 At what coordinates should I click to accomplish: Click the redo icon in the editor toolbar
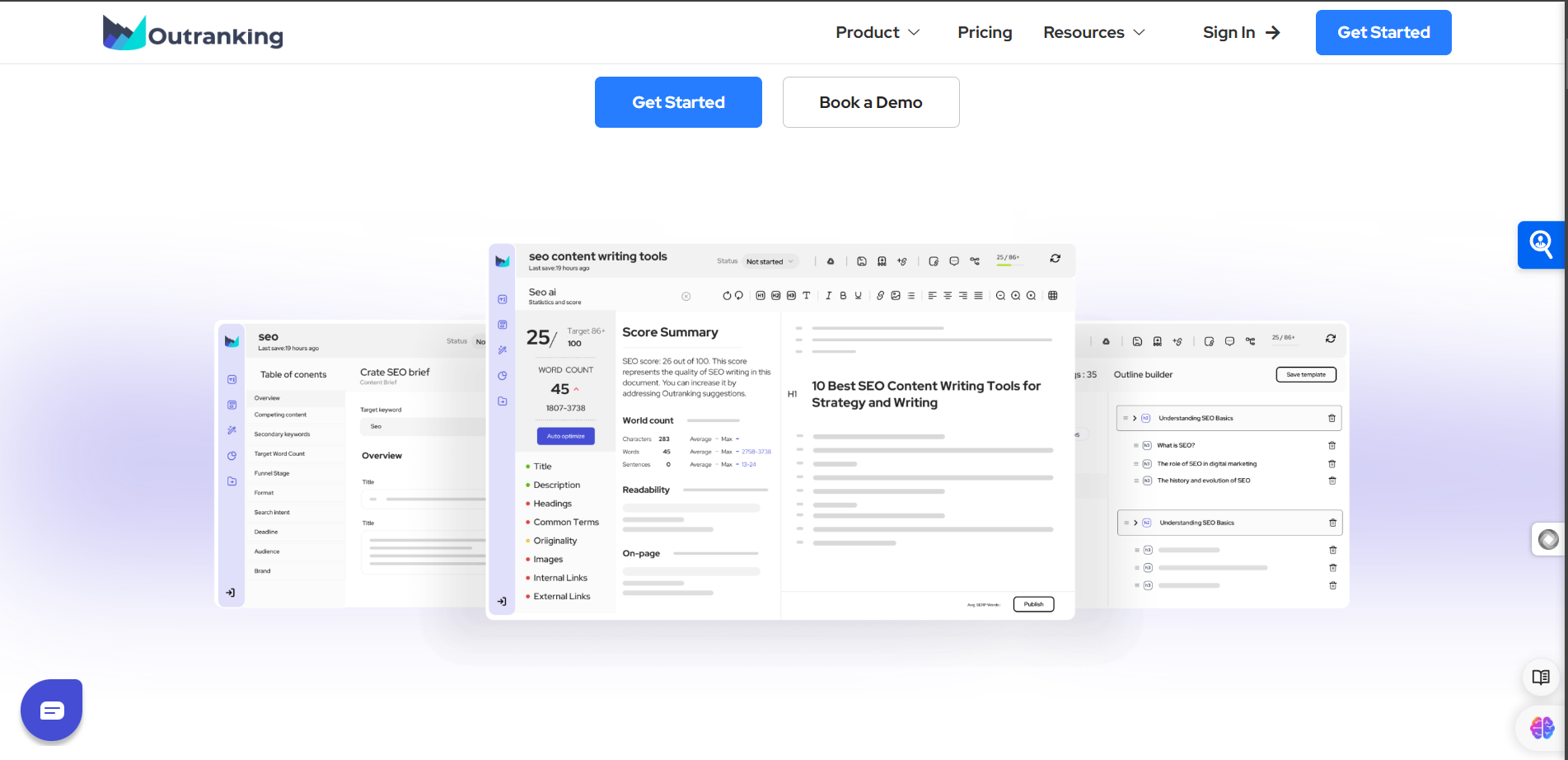tap(739, 296)
